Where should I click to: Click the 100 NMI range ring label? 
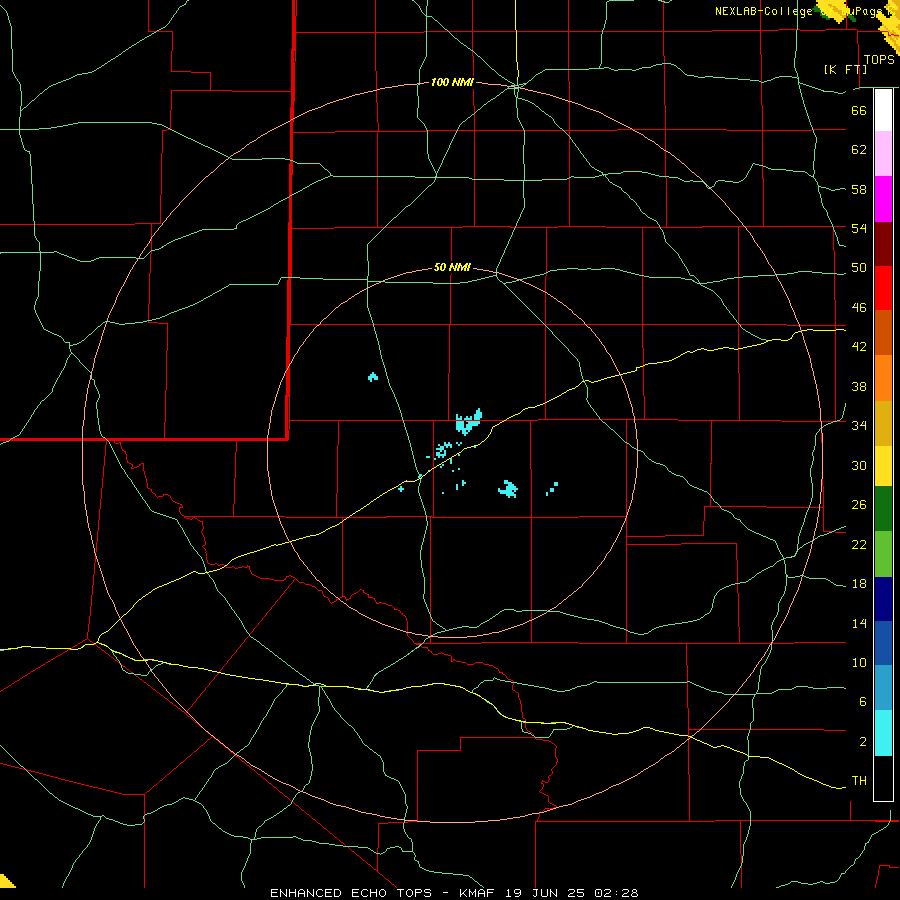click(452, 83)
